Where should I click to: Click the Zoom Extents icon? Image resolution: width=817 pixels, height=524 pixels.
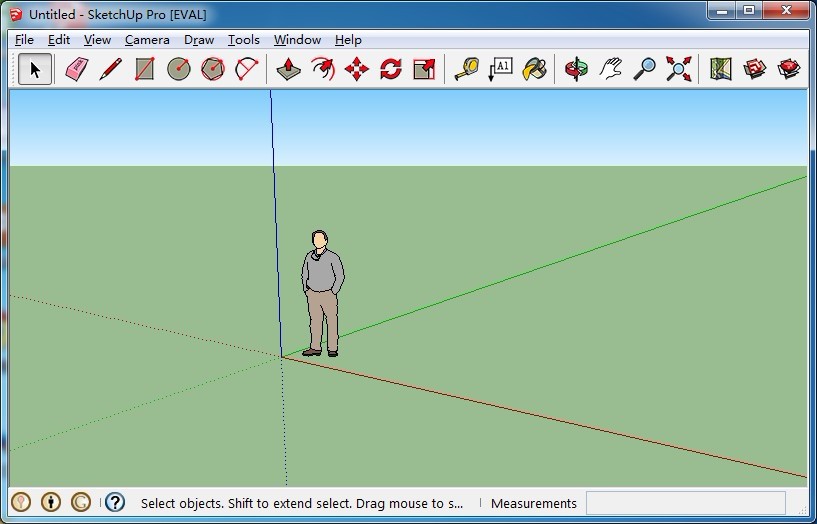click(679, 69)
